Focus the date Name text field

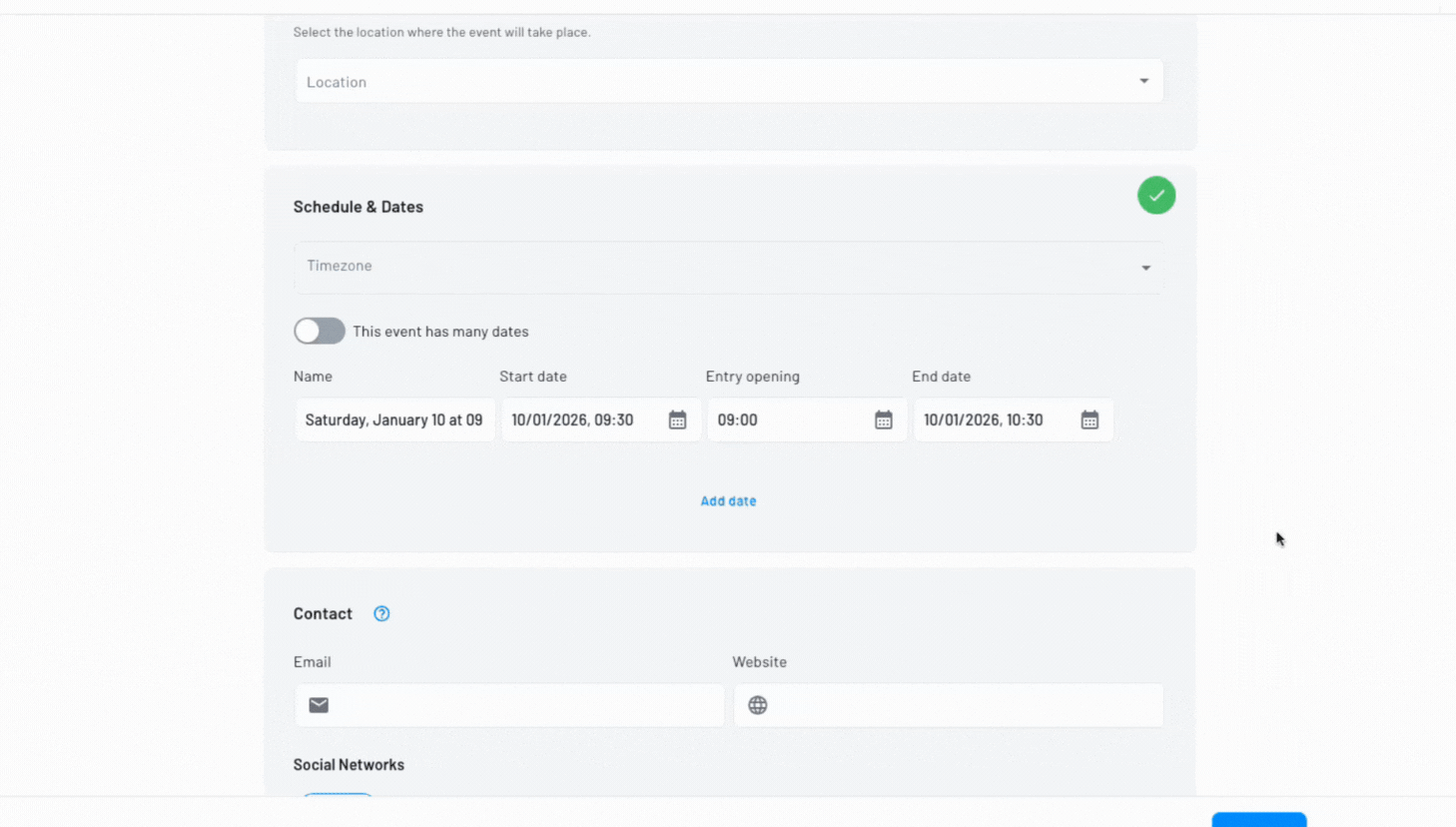(394, 420)
